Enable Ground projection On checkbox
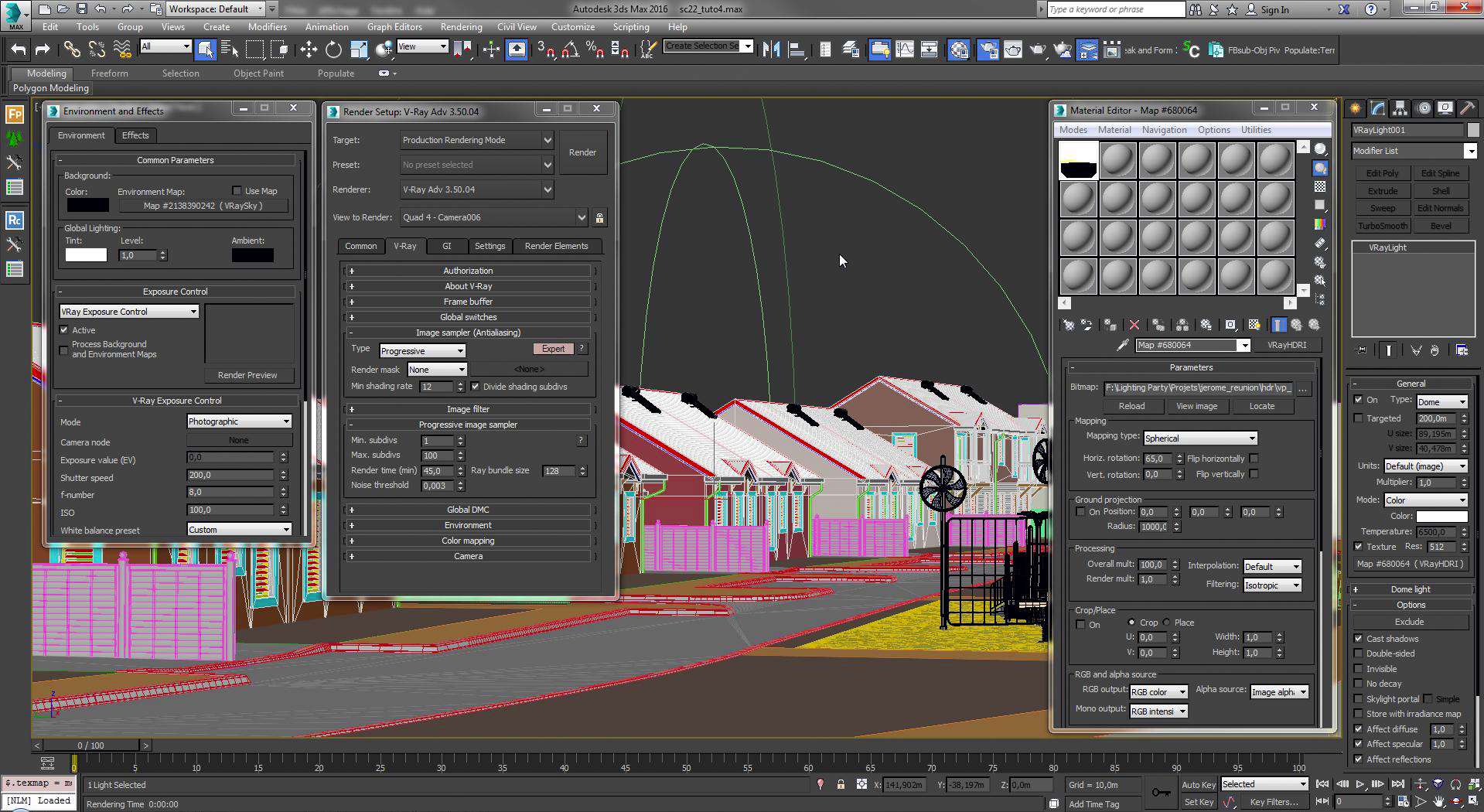1484x812 pixels. (x=1080, y=511)
